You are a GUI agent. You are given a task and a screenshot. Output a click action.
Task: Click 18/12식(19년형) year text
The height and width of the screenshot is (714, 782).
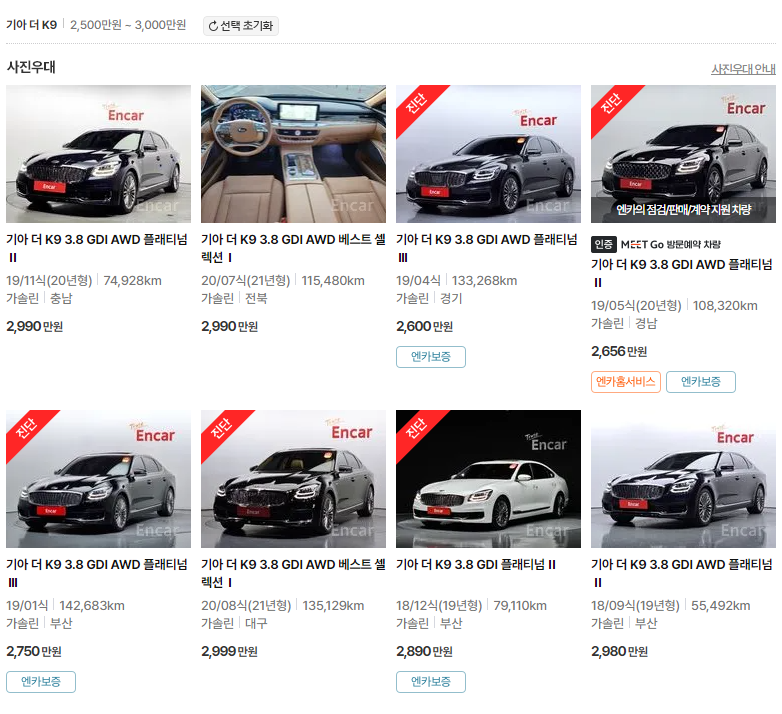[x=439, y=606]
